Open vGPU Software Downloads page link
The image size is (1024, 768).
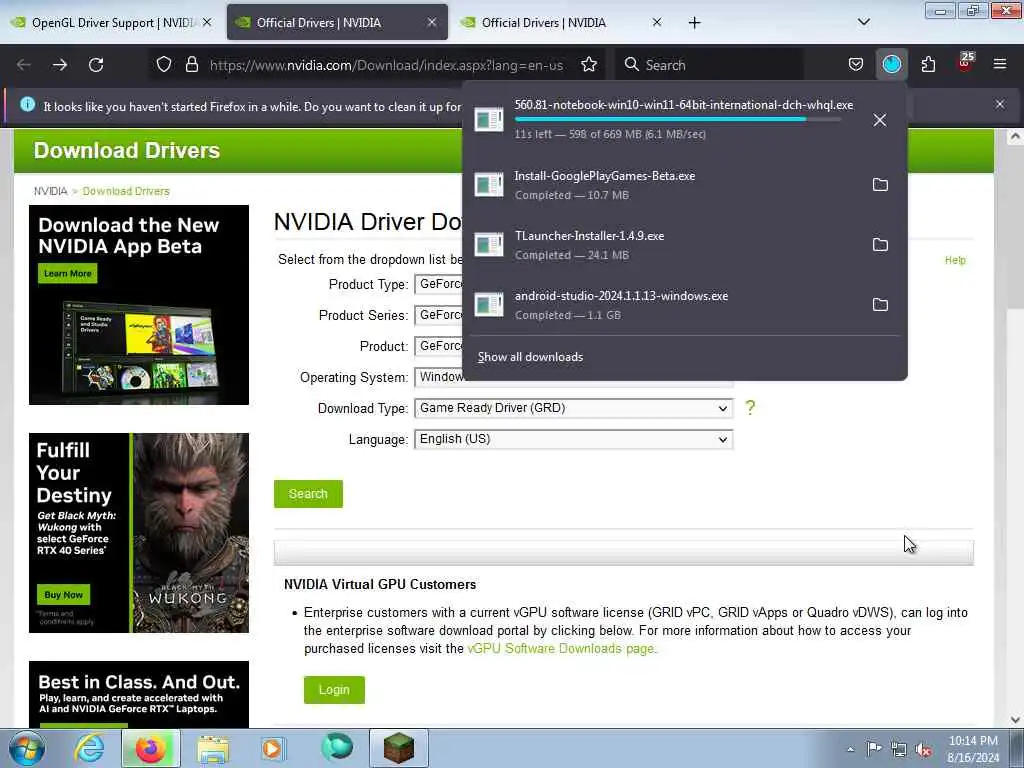pos(560,648)
